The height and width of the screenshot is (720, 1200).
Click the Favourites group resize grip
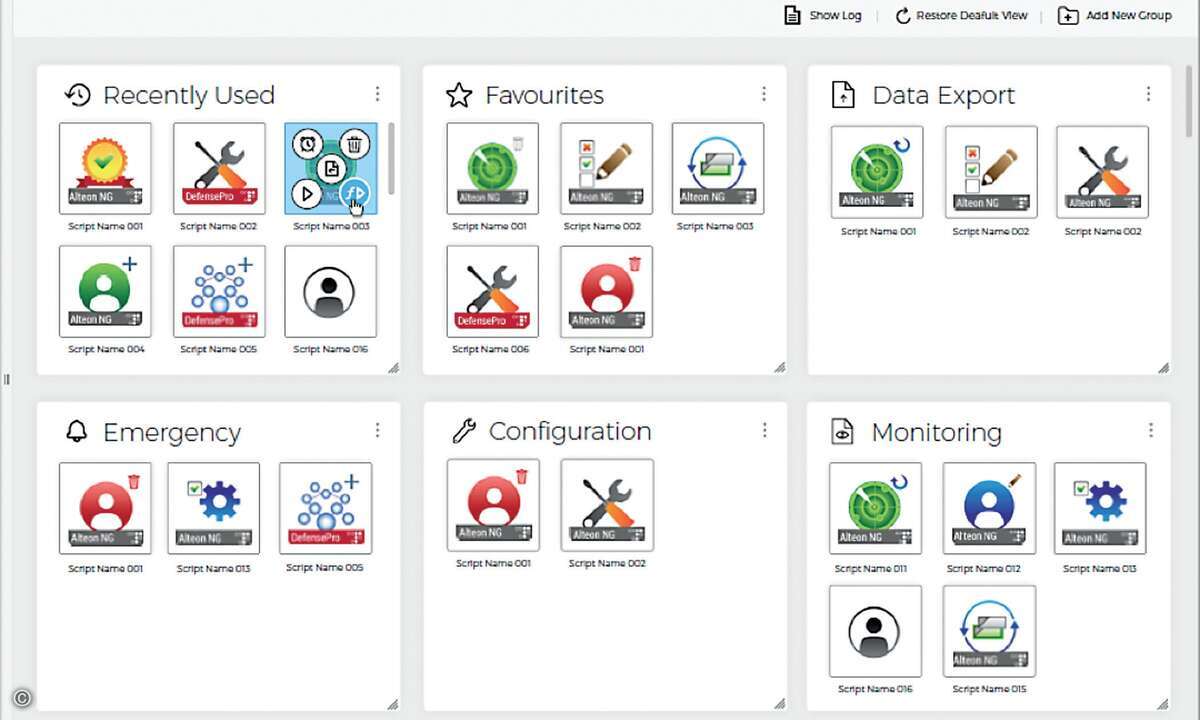pos(779,368)
